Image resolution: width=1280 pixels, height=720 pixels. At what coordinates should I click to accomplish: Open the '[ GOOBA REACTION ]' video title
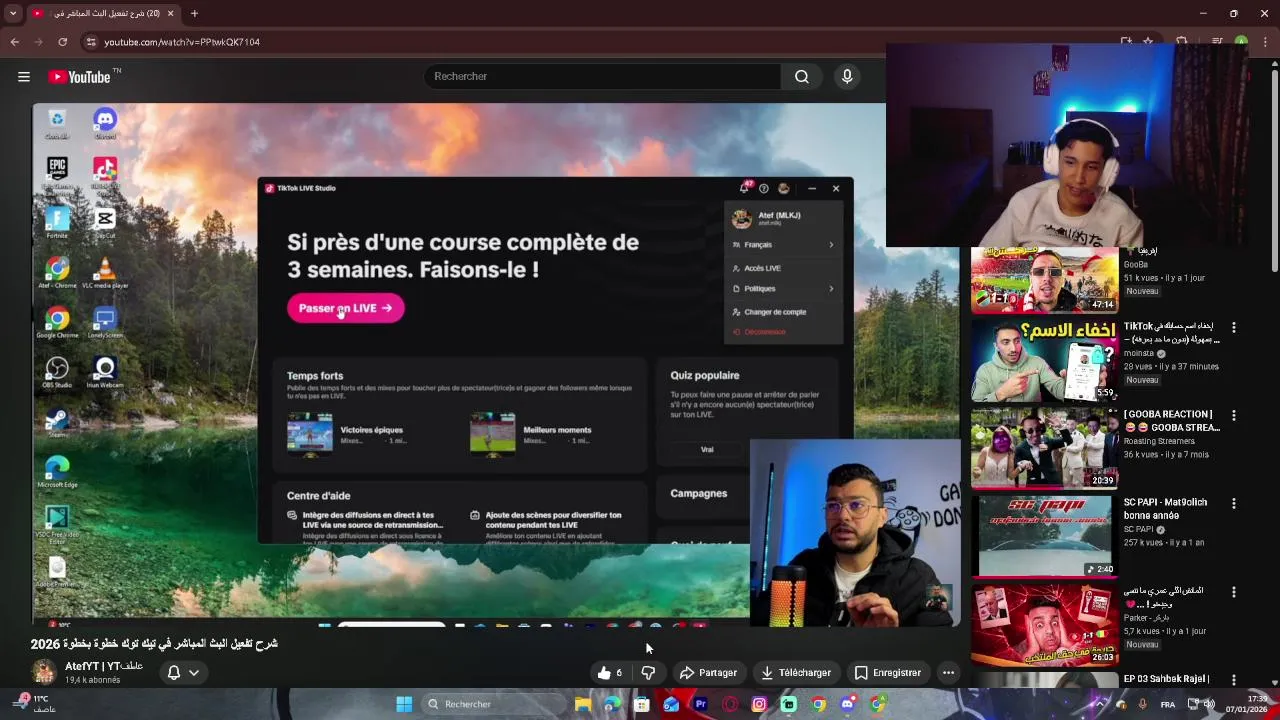pyautogui.click(x=1171, y=421)
